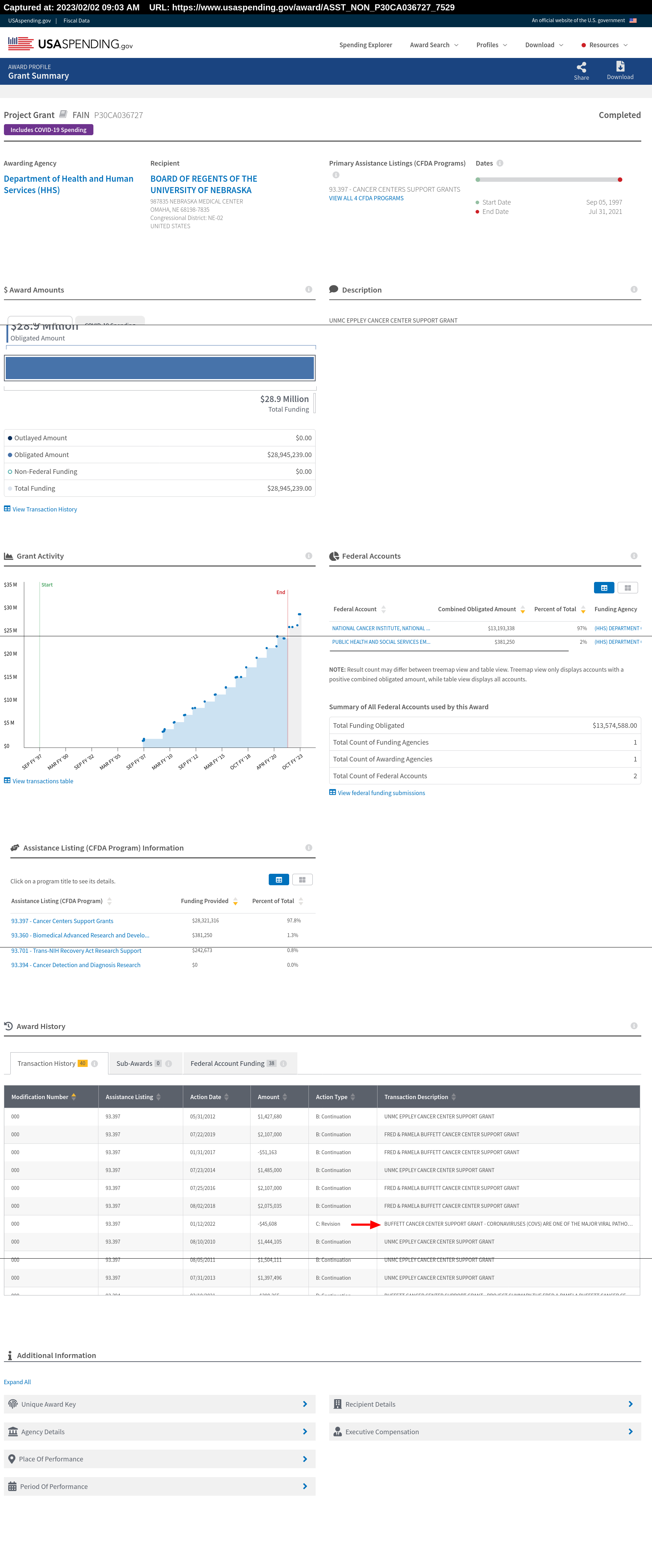652x1568 pixels.
Task: Click the project grant glossary book icon
Action: pyautogui.click(x=63, y=114)
